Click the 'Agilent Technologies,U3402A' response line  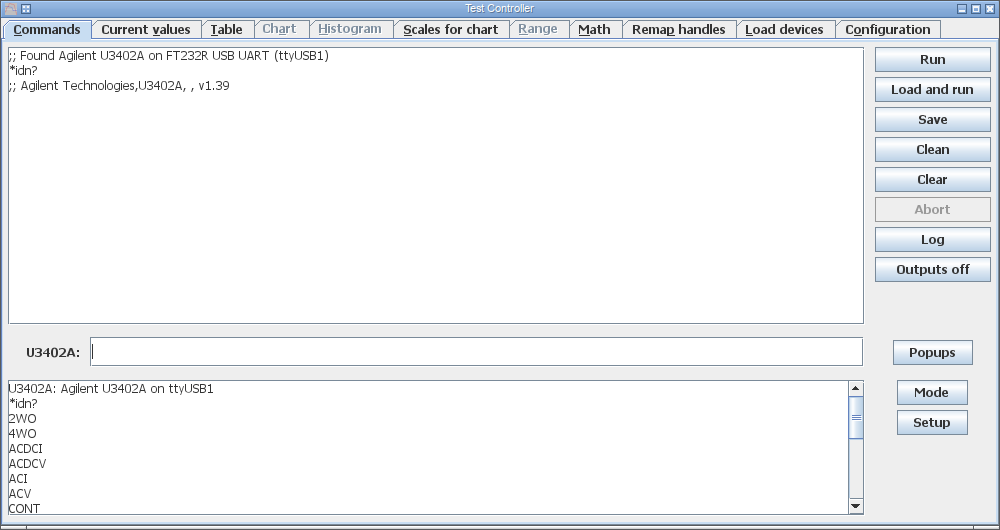[119, 85]
